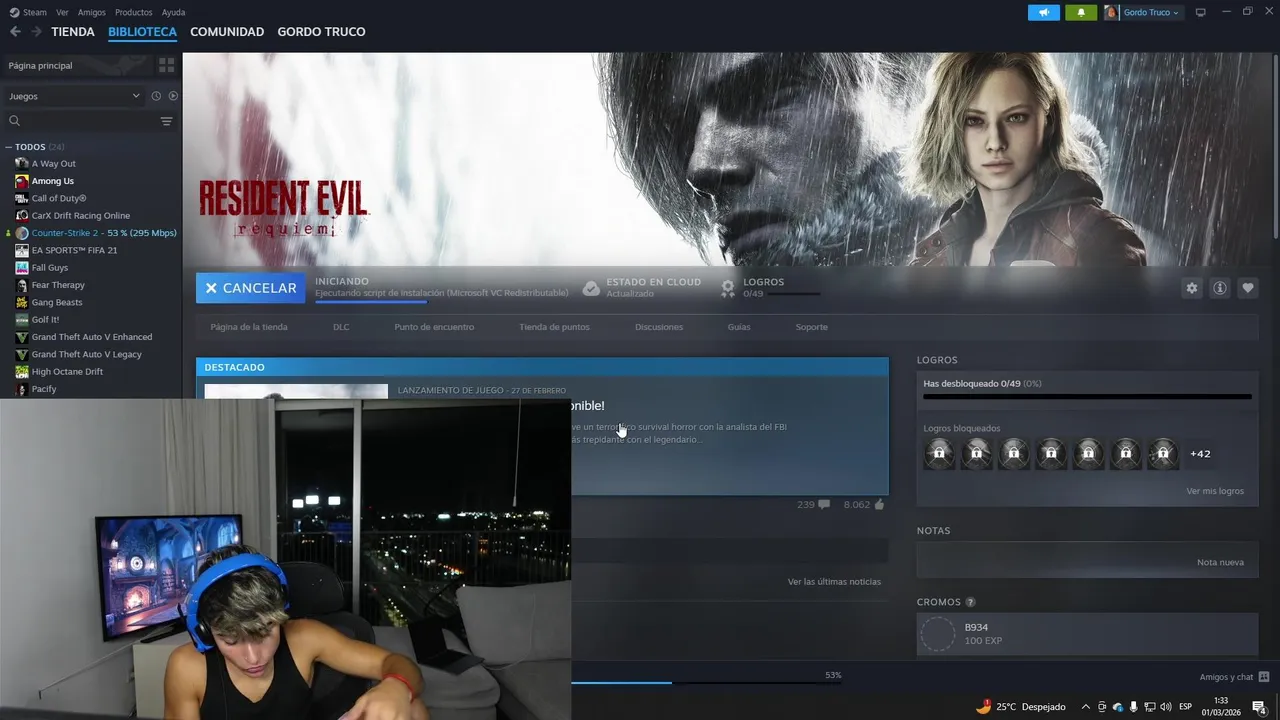Select Among Us in library
This screenshot has width=1280, height=720.
52,181
